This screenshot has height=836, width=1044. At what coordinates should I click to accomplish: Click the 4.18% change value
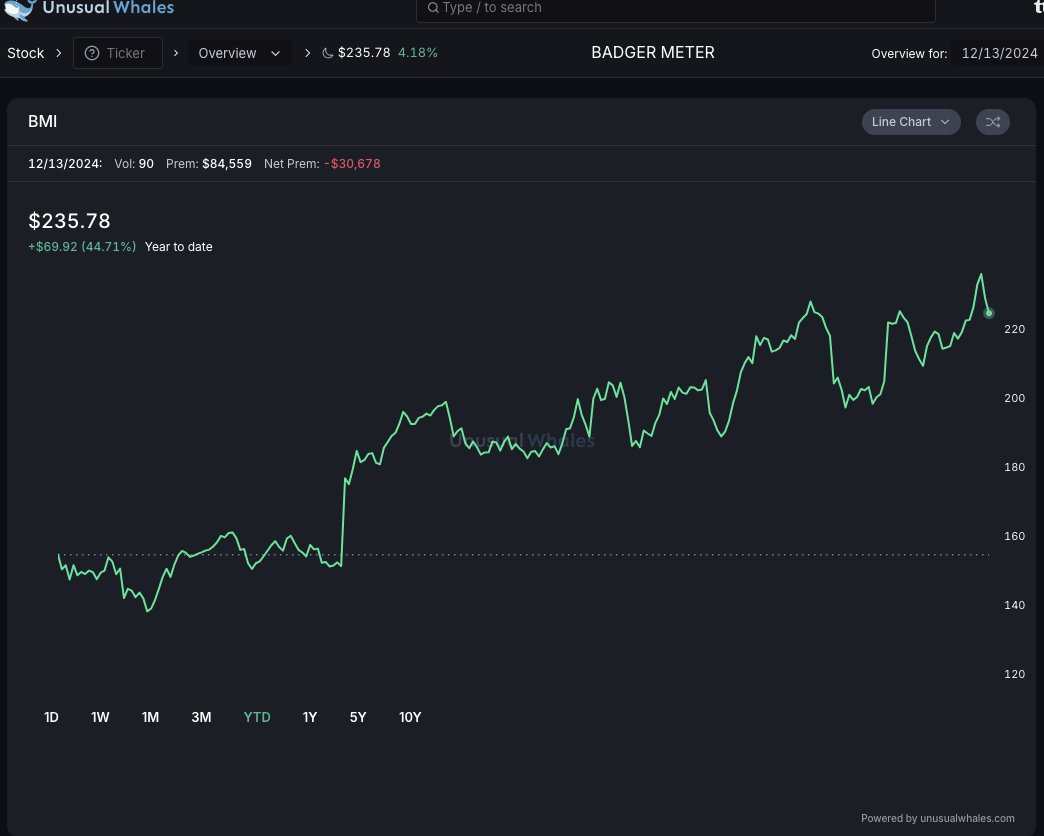tap(417, 53)
